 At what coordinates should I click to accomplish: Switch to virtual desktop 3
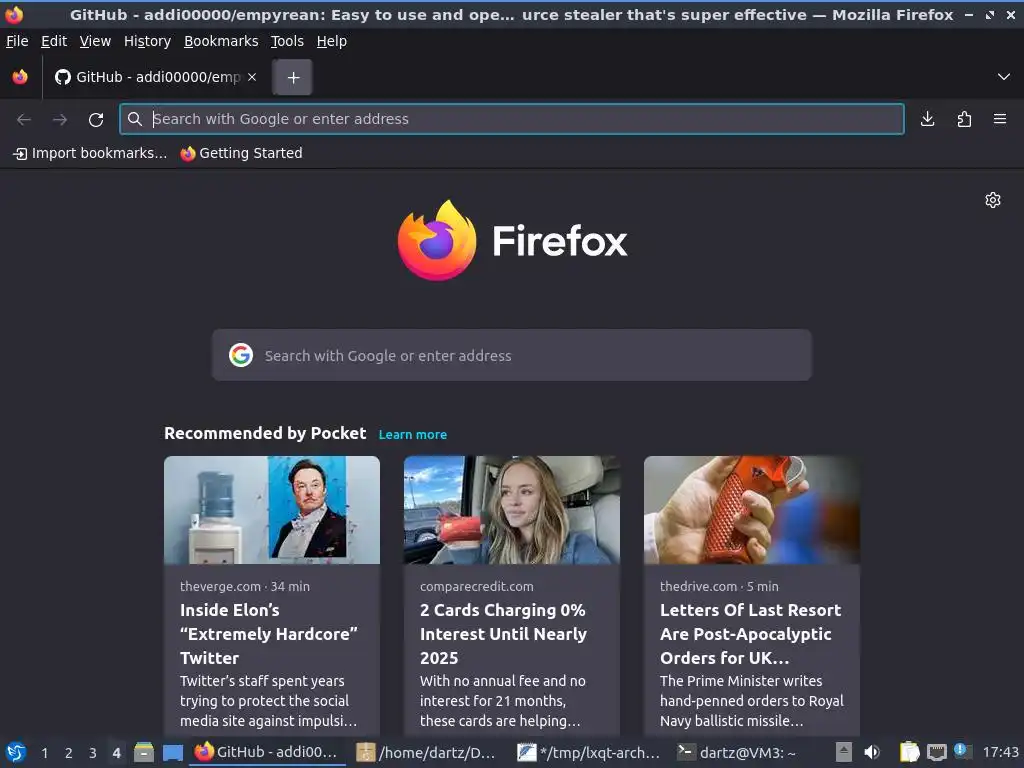[93, 753]
